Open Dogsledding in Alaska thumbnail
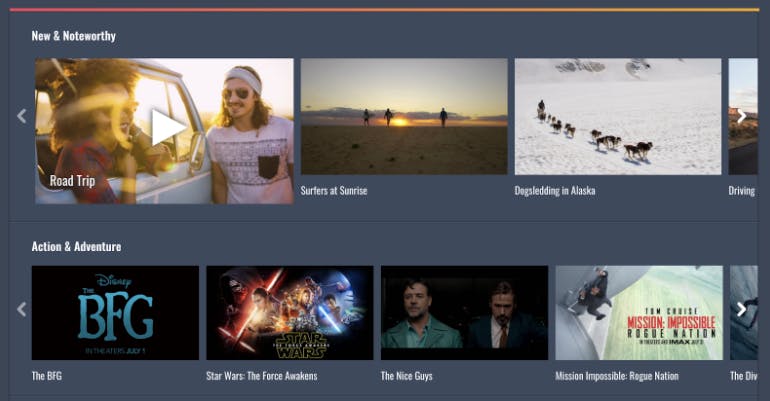This screenshot has width=770, height=401. click(x=618, y=116)
